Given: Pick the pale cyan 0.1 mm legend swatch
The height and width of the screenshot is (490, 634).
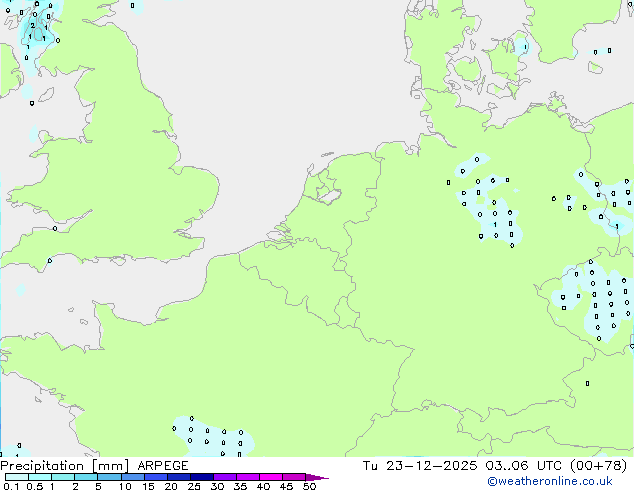Looking at the screenshot, I should pyautogui.click(x=15, y=478).
